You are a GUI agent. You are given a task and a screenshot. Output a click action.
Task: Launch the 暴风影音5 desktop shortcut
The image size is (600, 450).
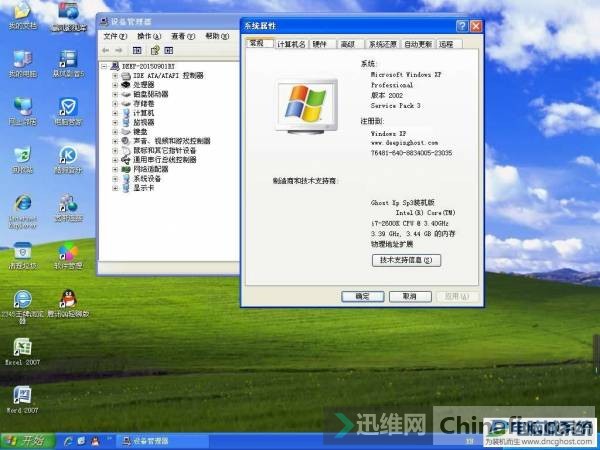[68, 63]
